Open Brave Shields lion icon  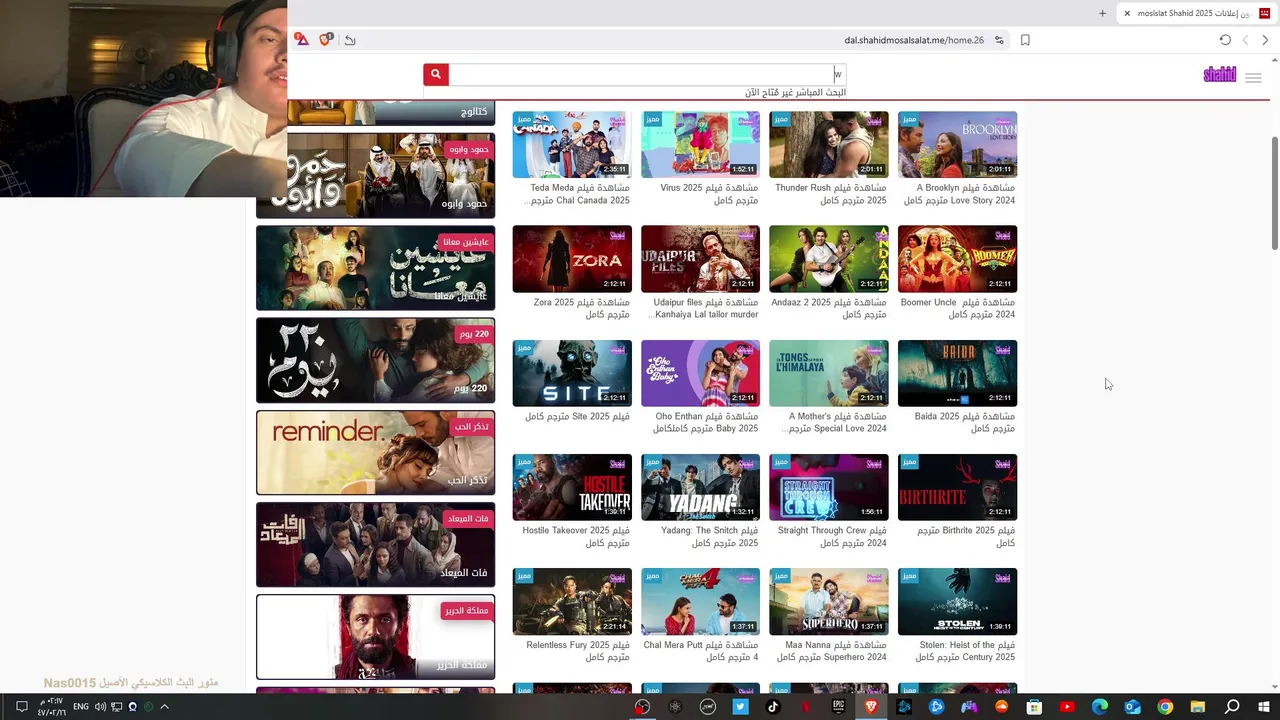(325, 40)
